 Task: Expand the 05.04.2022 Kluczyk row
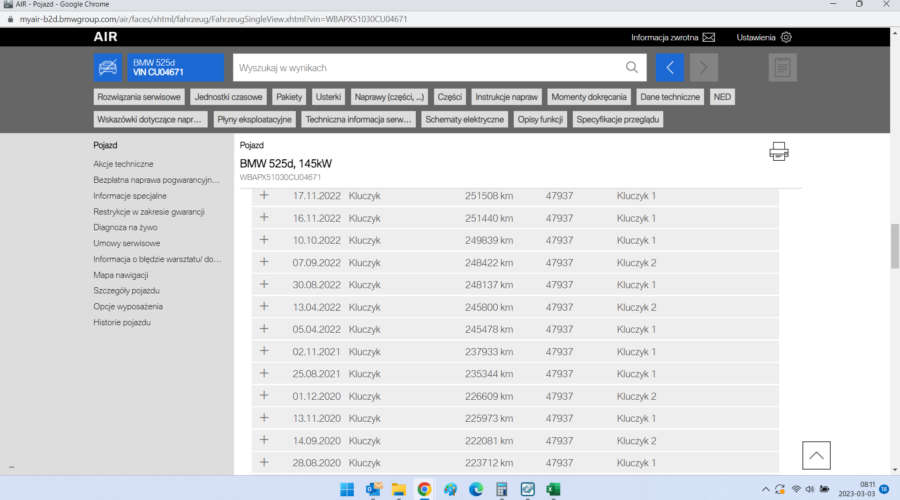[264, 329]
